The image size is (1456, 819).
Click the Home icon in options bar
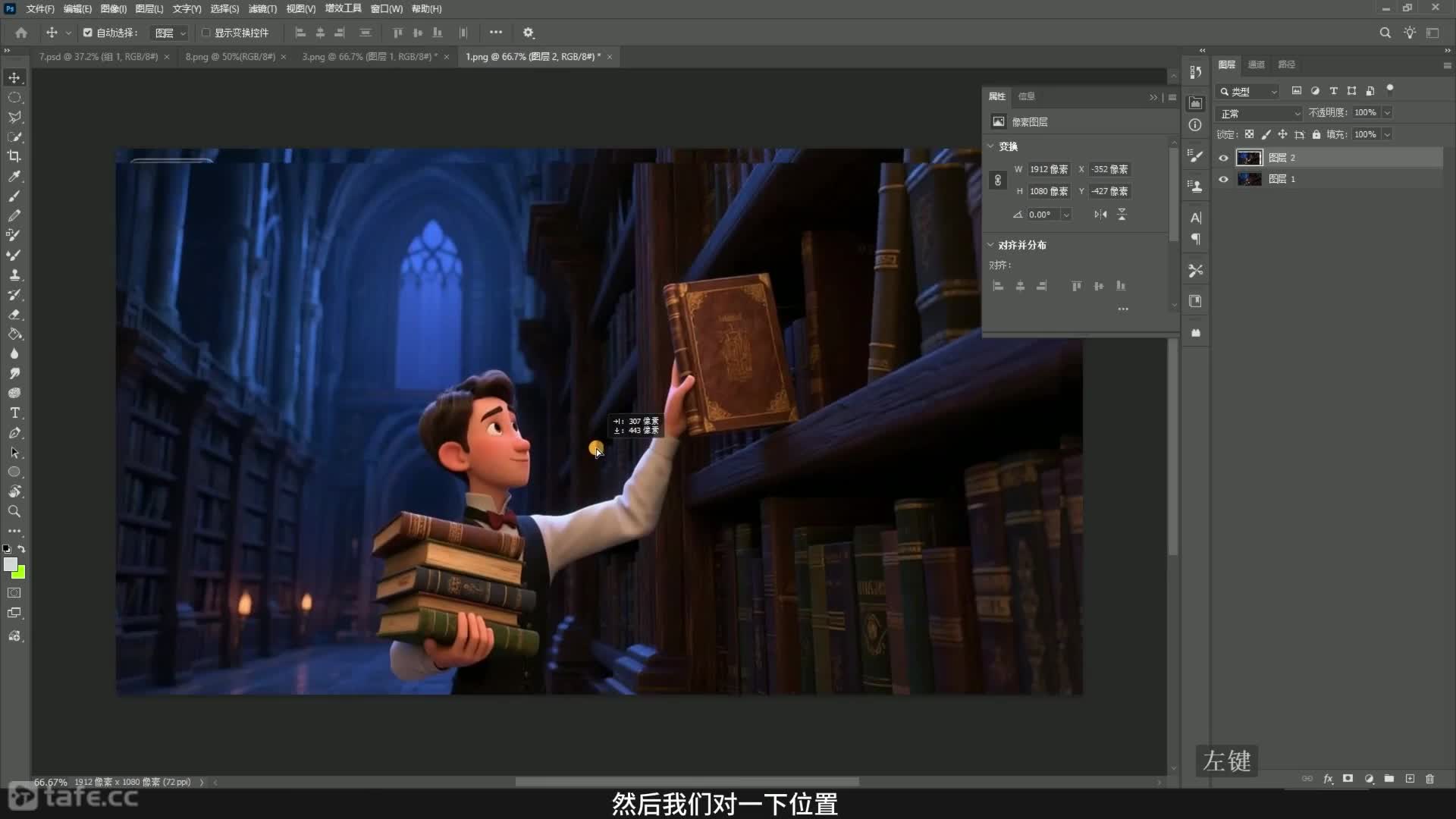(x=21, y=33)
